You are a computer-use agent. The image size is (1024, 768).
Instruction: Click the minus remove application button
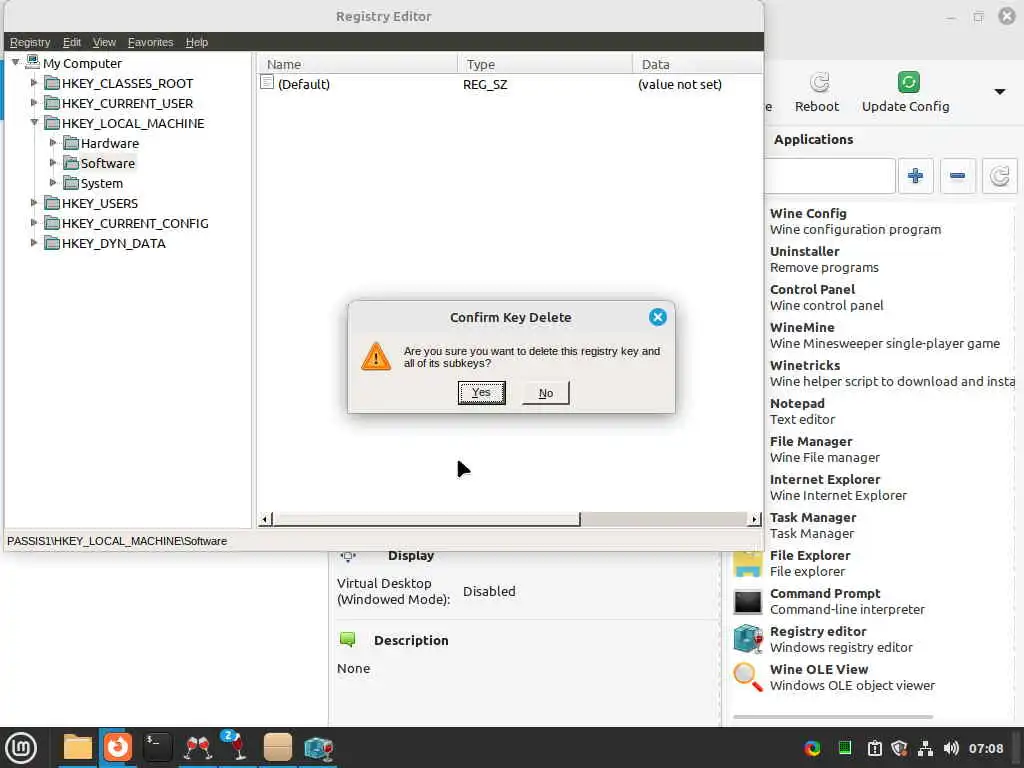point(957,176)
